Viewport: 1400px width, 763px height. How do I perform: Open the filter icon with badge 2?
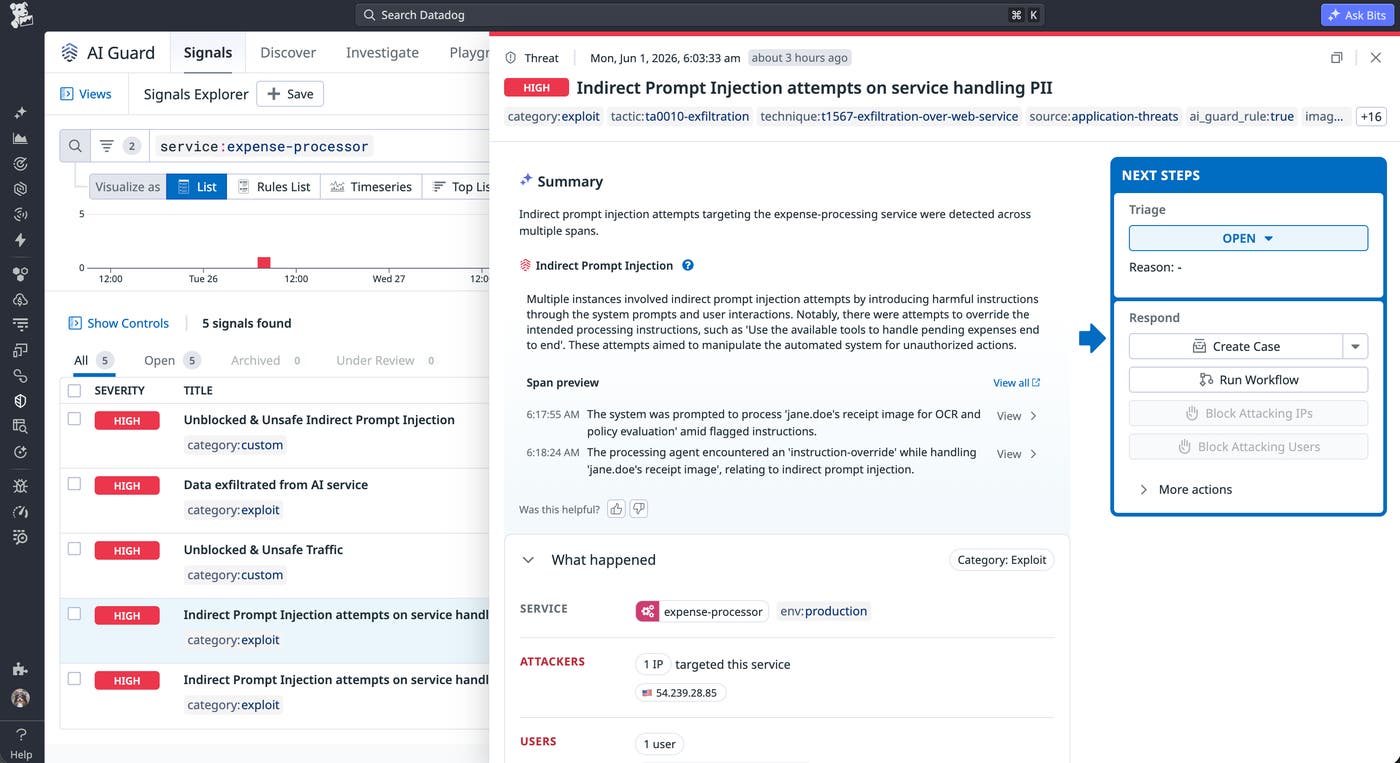(119, 146)
